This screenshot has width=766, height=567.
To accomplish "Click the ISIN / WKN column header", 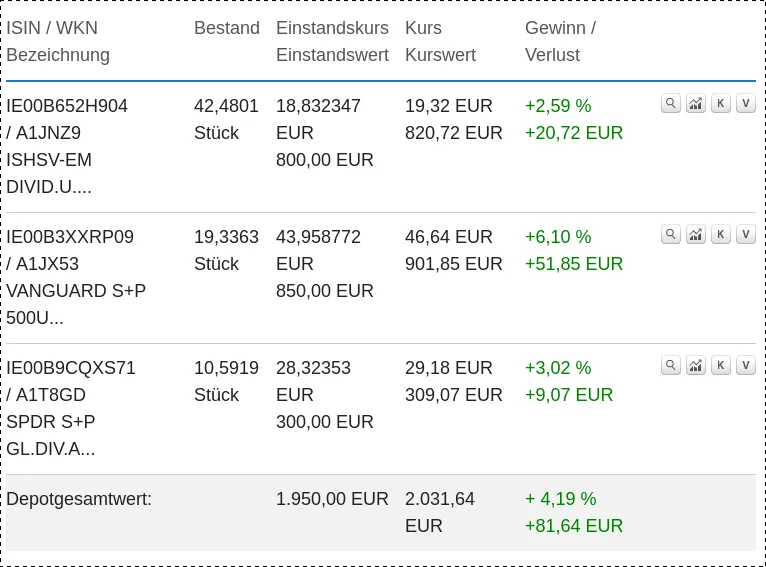I will pos(52,28).
